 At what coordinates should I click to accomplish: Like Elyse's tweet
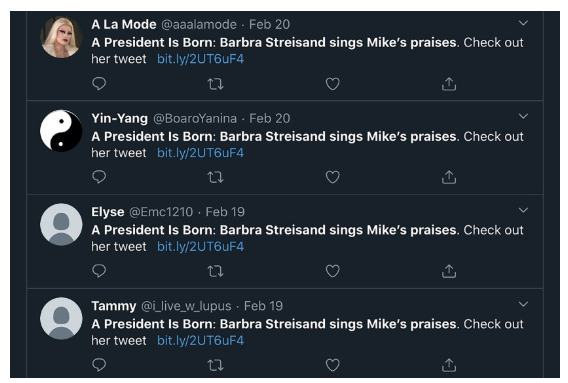click(x=333, y=271)
